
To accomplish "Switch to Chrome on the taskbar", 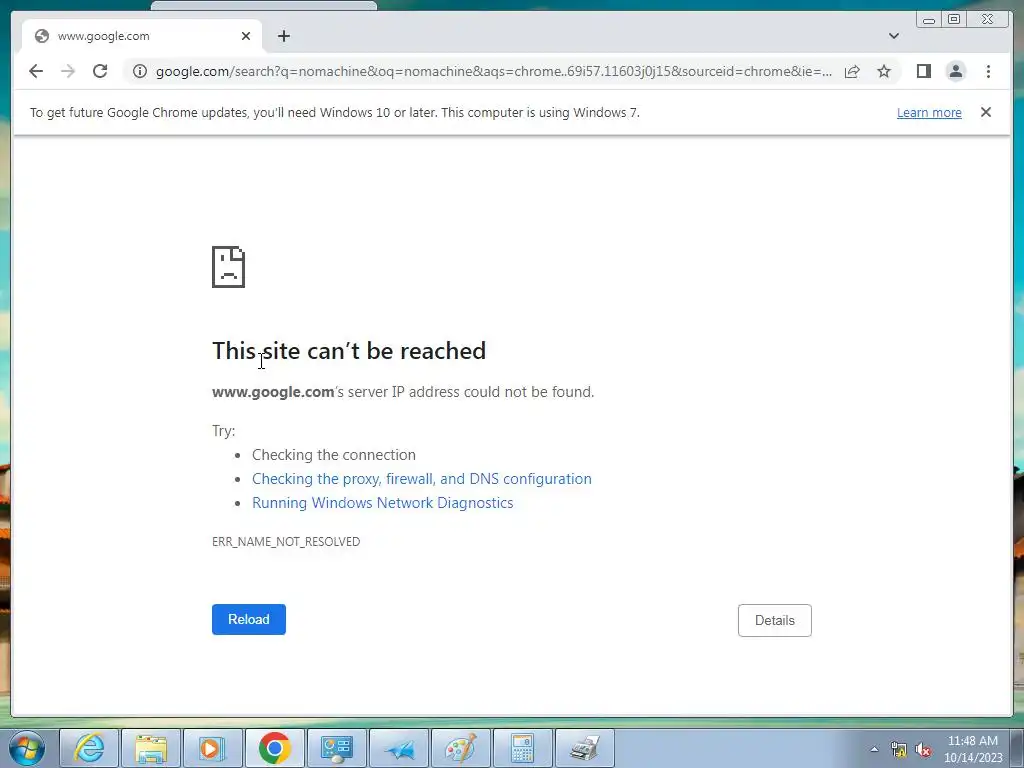I will pyautogui.click(x=274, y=748).
